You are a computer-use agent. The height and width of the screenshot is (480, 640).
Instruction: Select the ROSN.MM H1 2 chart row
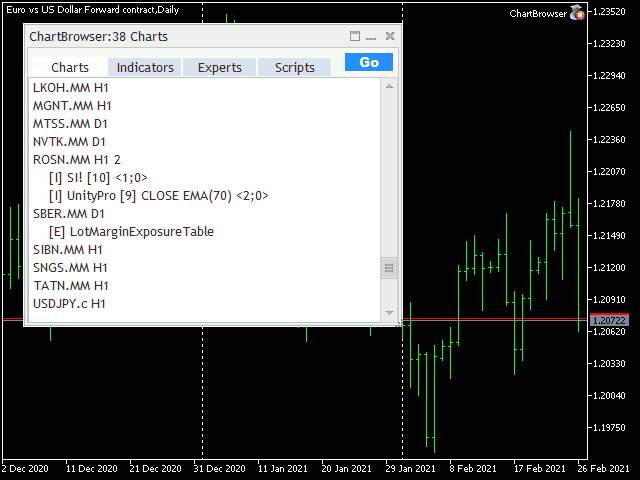205,160
